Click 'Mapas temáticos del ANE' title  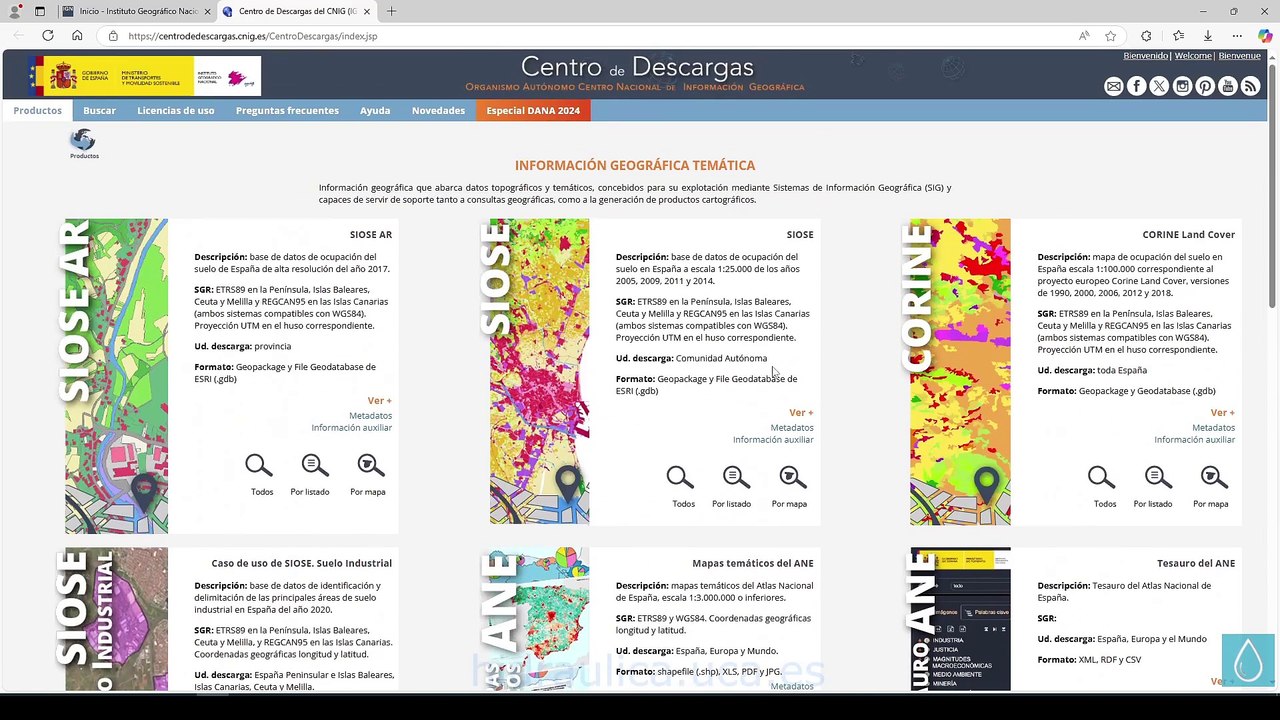tap(753, 563)
